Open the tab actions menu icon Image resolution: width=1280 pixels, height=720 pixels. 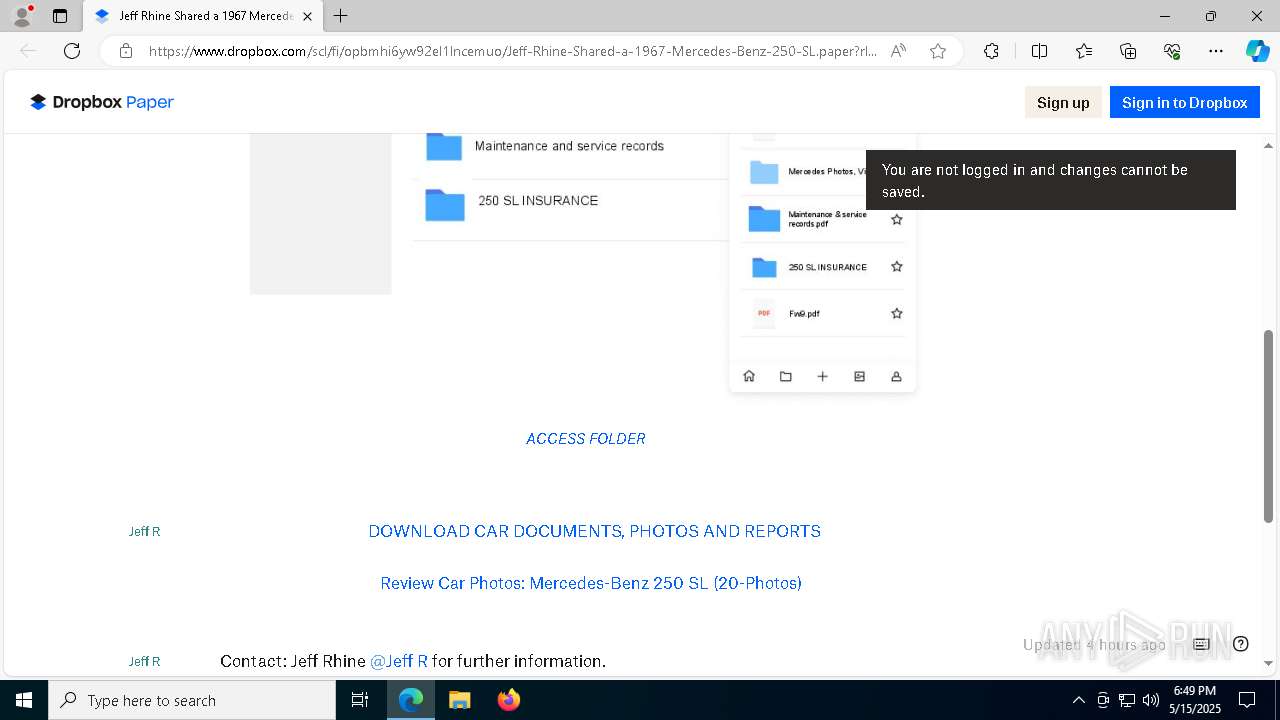[60, 16]
